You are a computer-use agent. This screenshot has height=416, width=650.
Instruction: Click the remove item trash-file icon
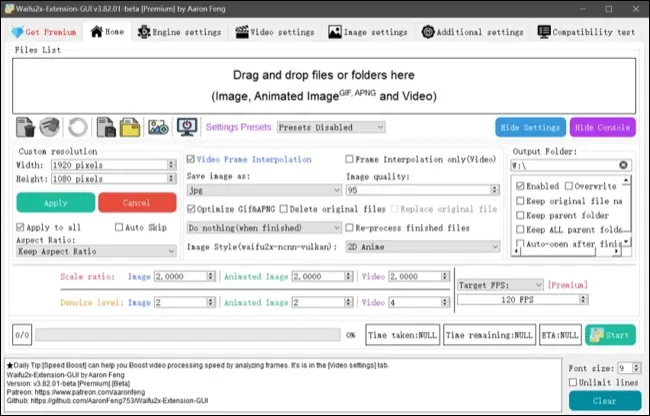click(25, 127)
